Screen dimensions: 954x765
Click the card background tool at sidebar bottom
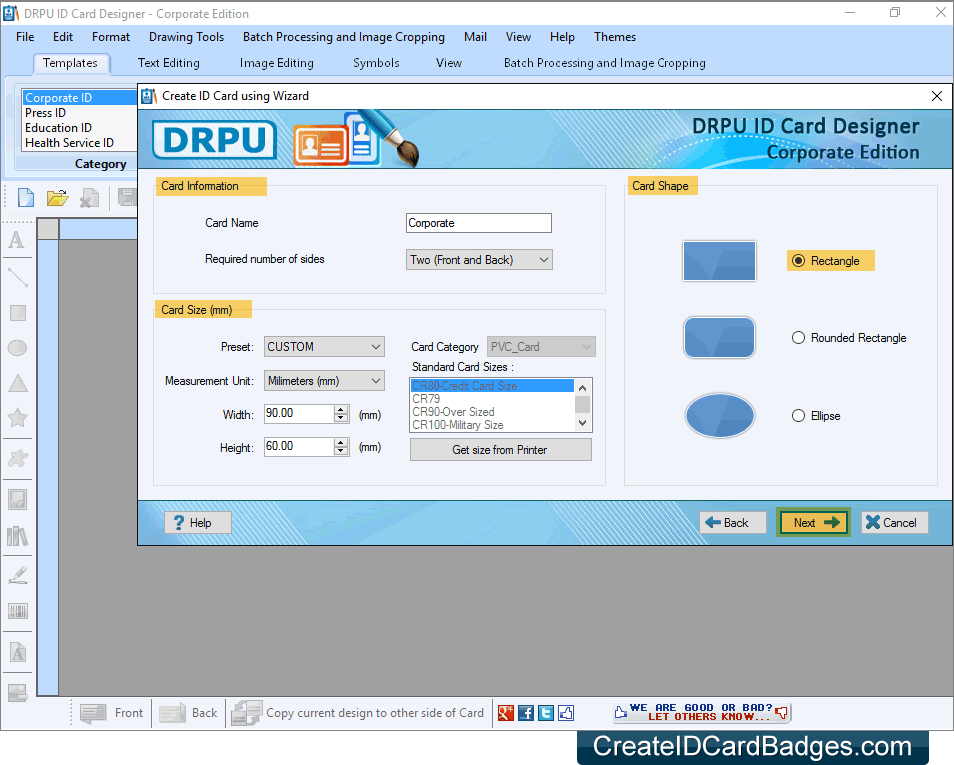(x=18, y=693)
